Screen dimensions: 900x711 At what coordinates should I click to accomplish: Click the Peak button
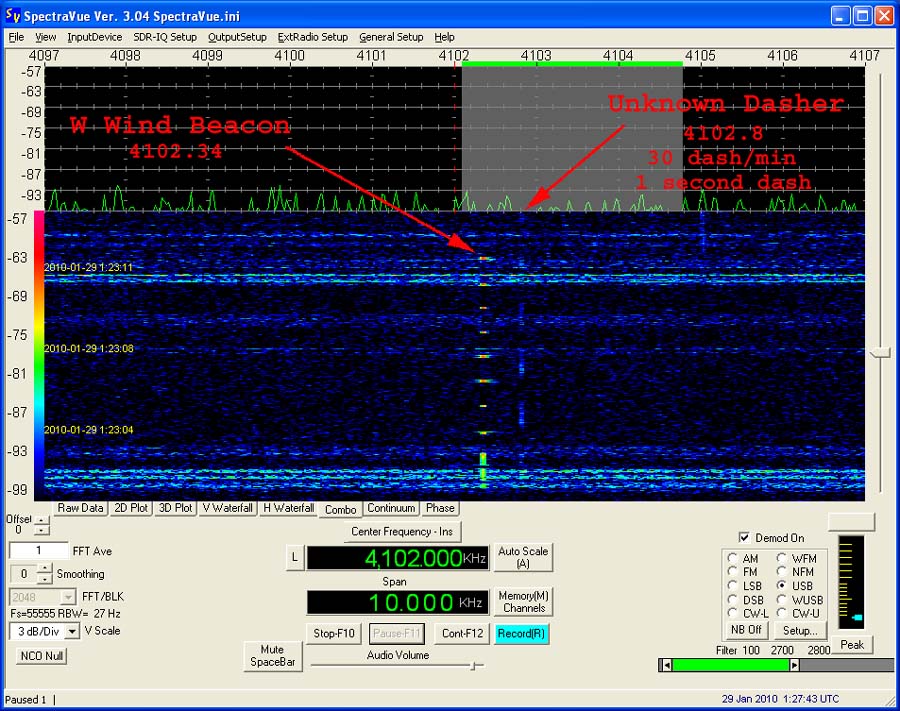click(x=852, y=644)
